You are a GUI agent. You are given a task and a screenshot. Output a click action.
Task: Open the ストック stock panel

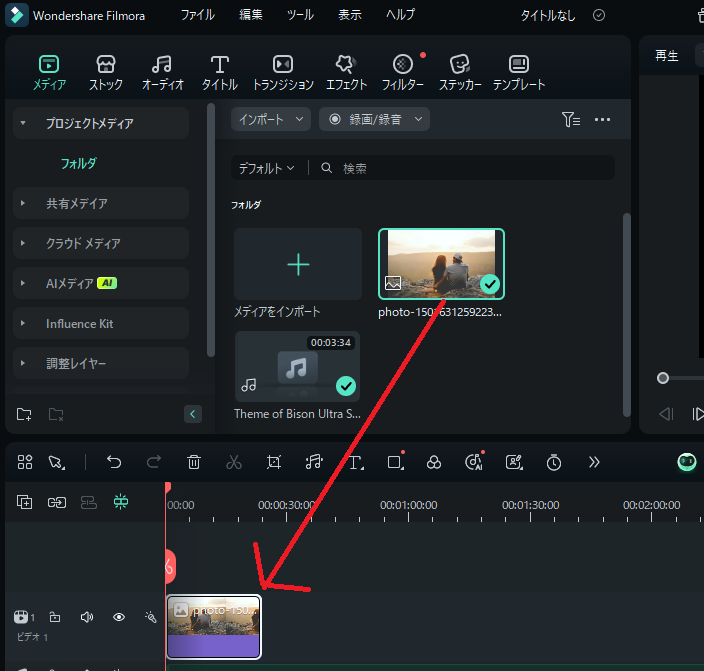coord(106,72)
